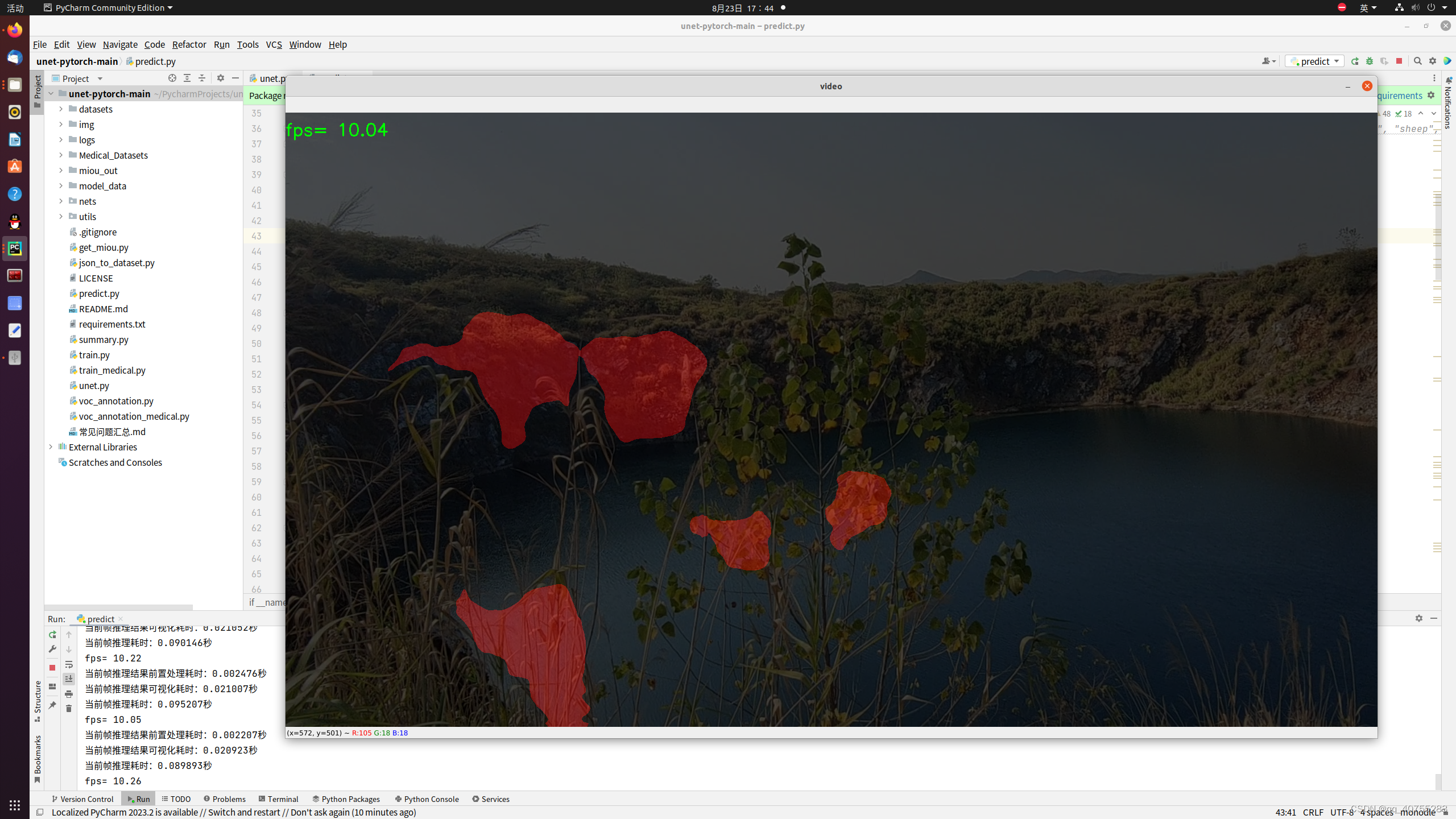
Task: Open Search Everywhere magnifier icon
Action: 1418,61
